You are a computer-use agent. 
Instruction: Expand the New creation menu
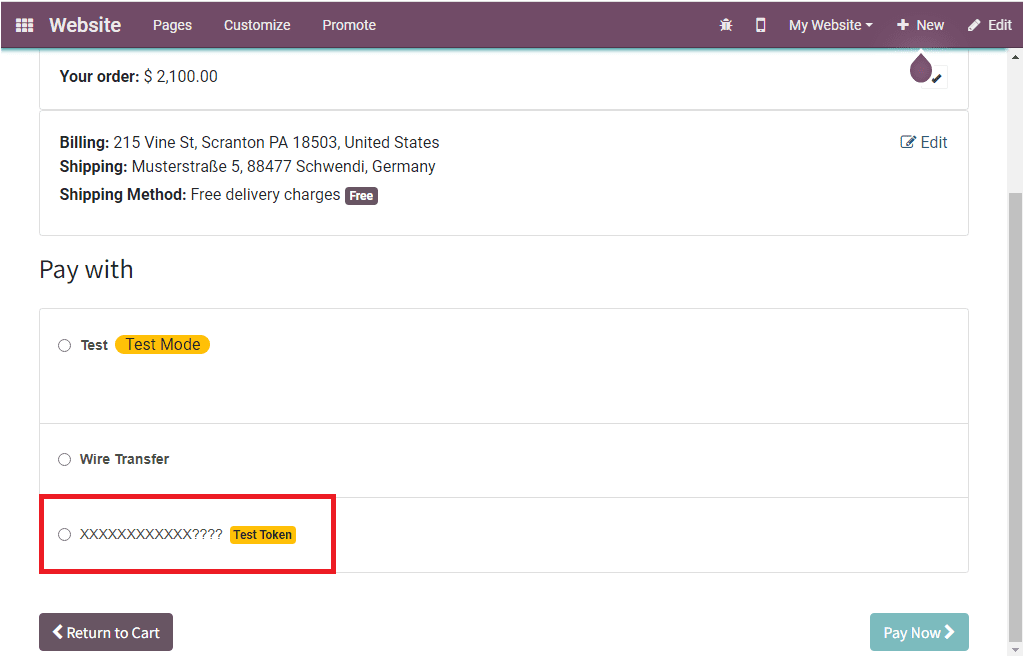pyautogui.click(x=920, y=24)
